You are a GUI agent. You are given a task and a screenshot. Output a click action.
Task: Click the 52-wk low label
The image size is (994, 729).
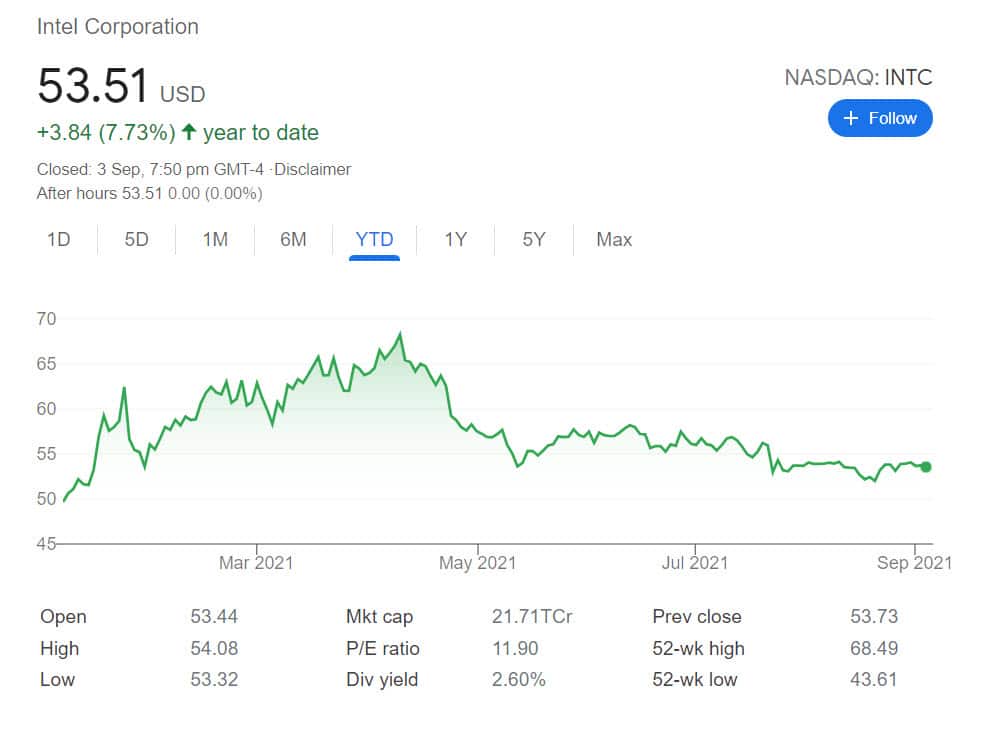[695, 680]
